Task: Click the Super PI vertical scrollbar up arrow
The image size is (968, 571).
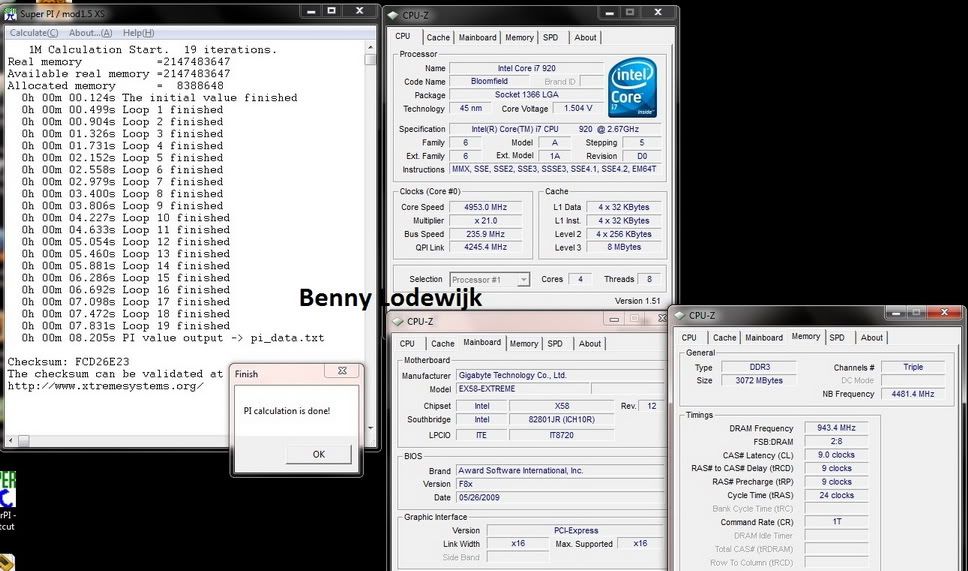Action: point(370,48)
